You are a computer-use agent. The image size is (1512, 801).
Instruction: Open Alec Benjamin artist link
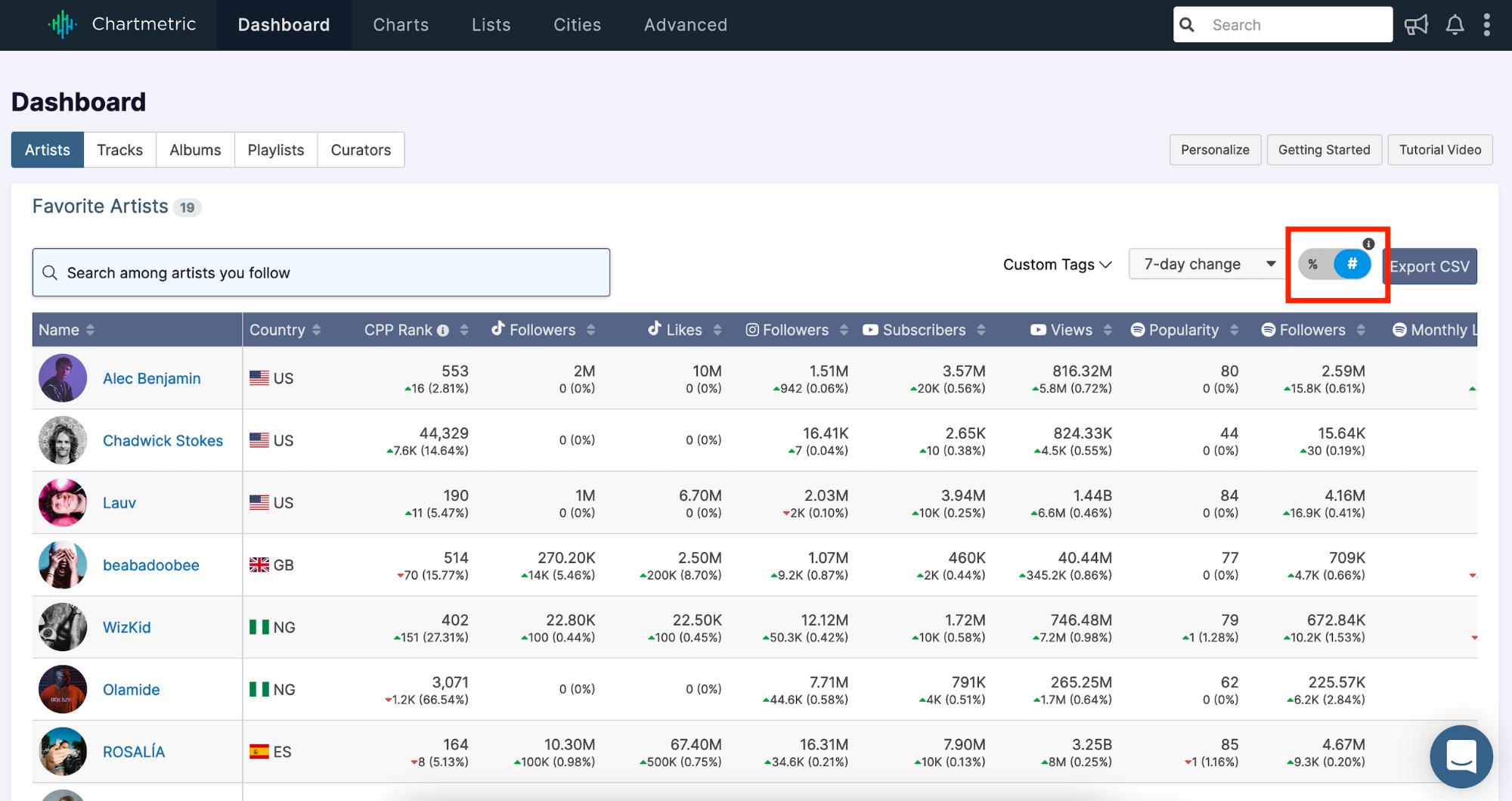(152, 378)
